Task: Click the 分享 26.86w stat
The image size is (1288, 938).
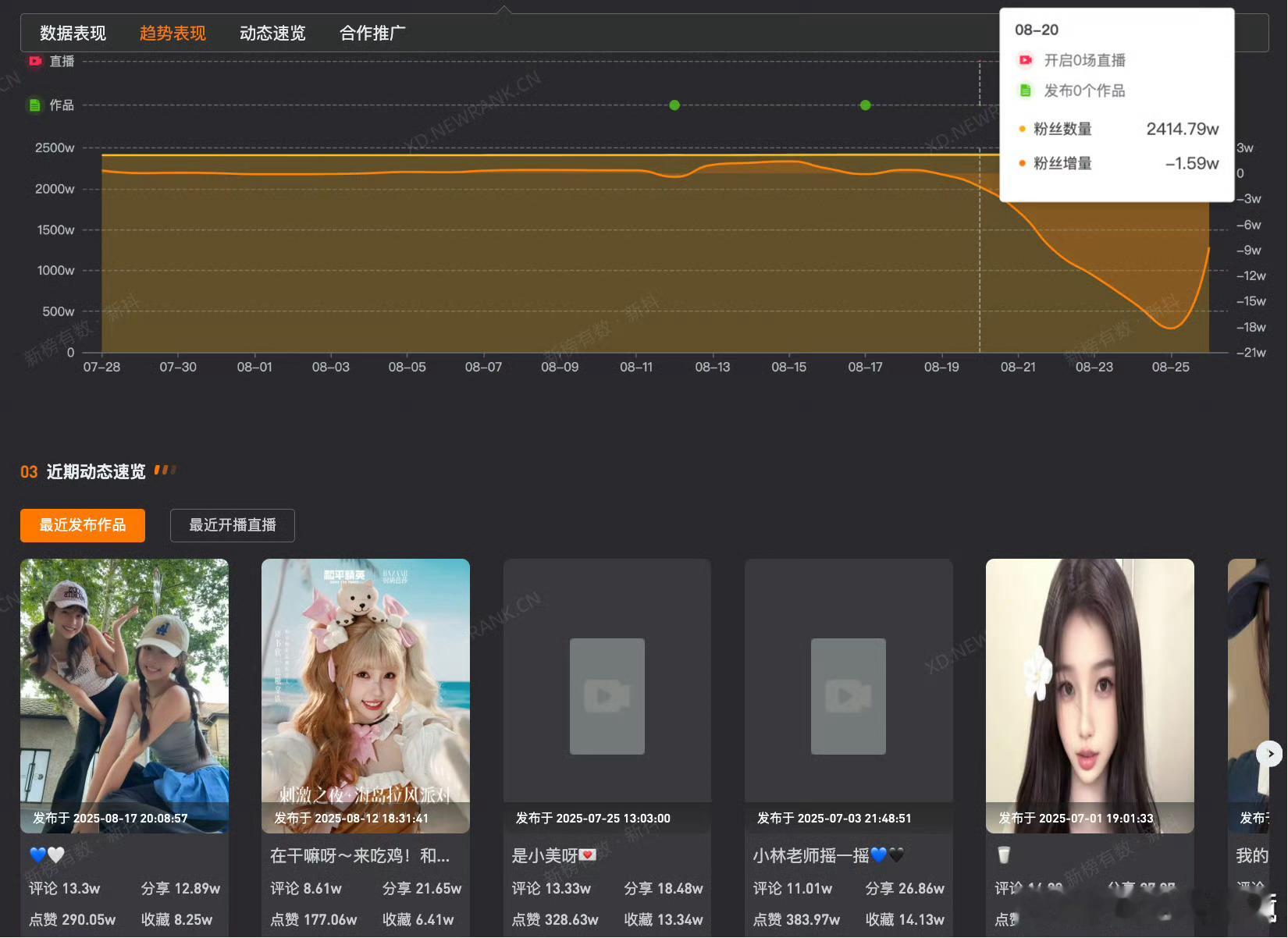Action: tap(905, 889)
